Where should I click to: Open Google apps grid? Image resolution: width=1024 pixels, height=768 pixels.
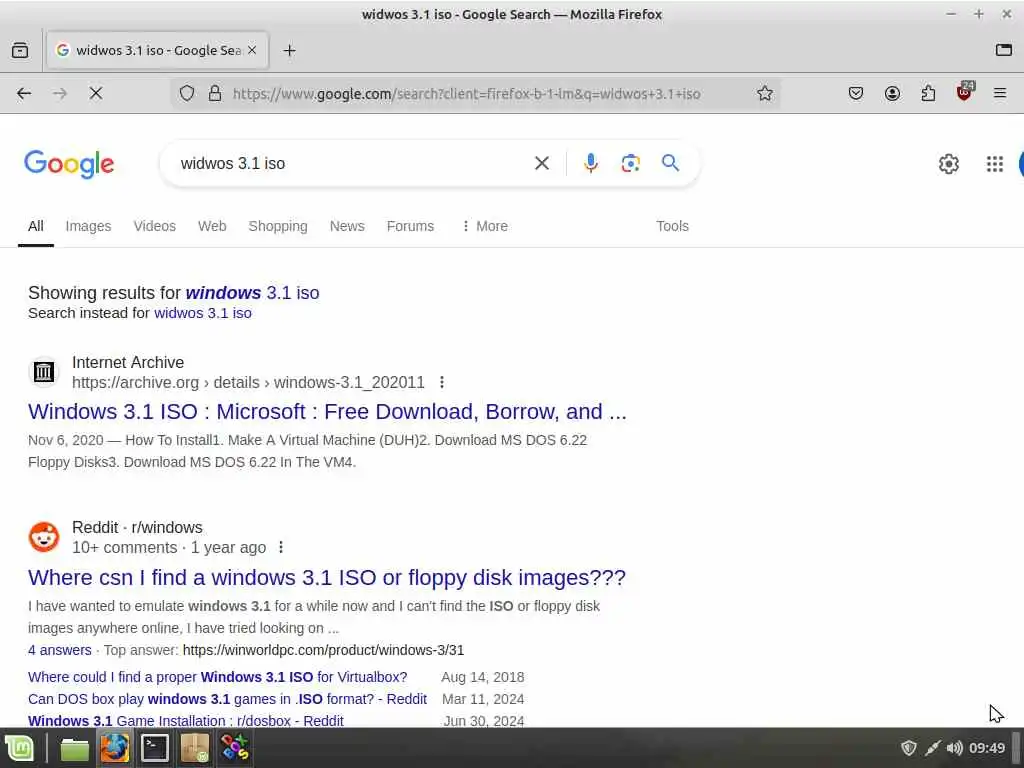click(x=995, y=164)
